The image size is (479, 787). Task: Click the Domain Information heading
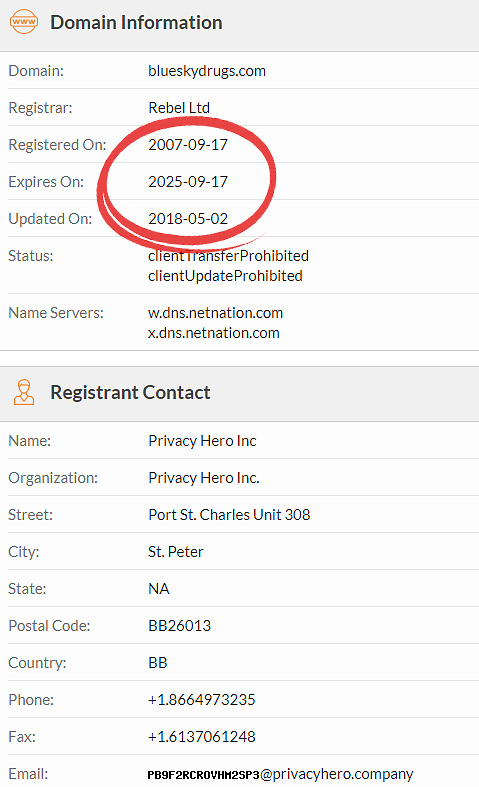coord(136,23)
